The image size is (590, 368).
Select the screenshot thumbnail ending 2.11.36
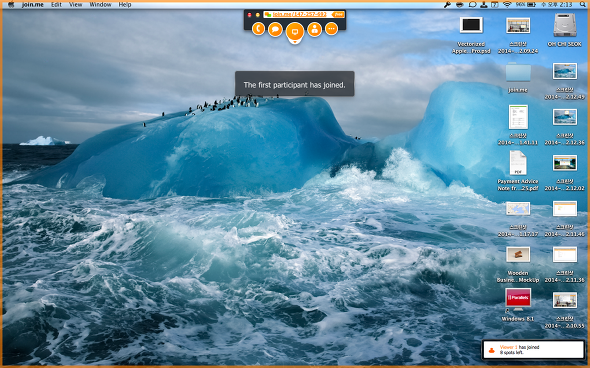[565, 265]
